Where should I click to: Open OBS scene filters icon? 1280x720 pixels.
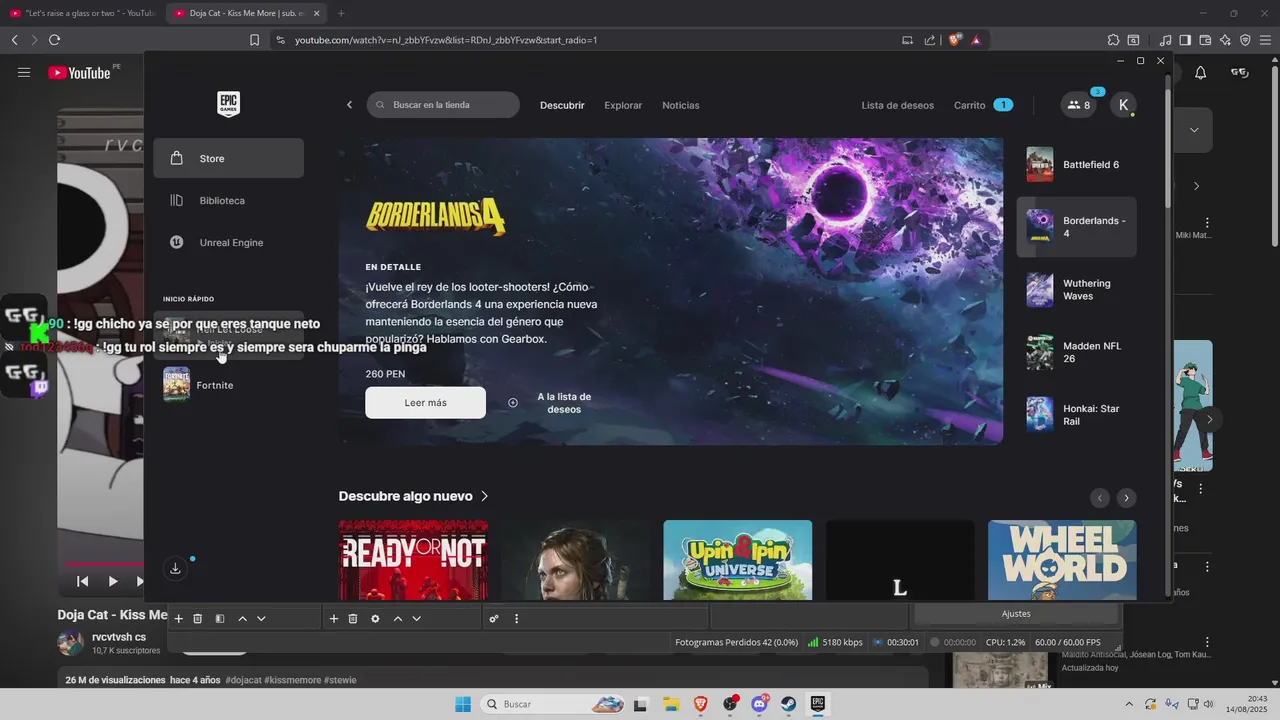coord(220,619)
